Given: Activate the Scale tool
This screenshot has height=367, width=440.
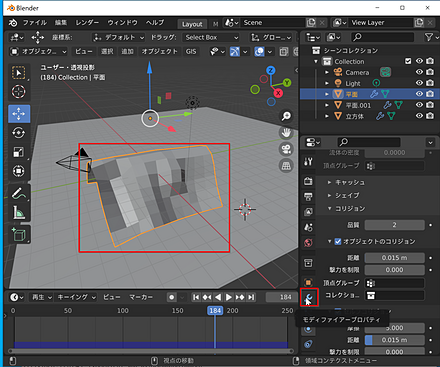Looking at the screenshot, I should 18,152.
